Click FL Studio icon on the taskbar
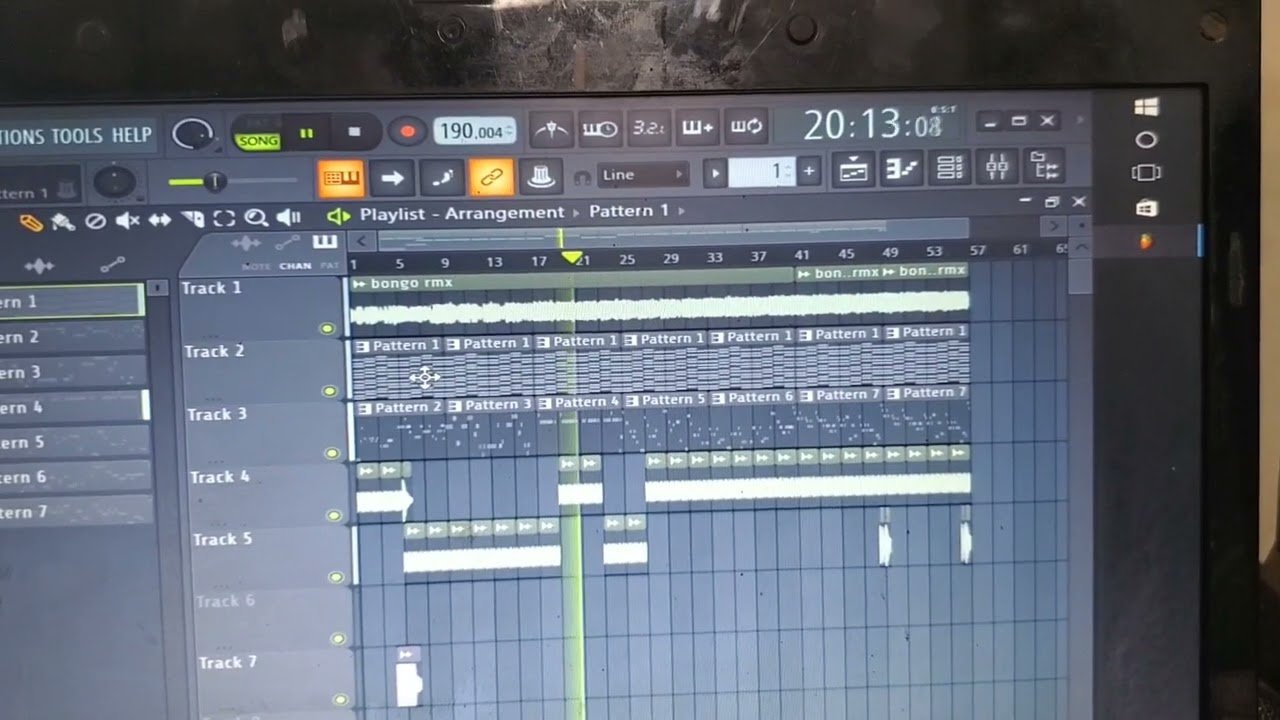Image resolution: width=1280 pixels, height=720 pixels. pos(1146,241)
